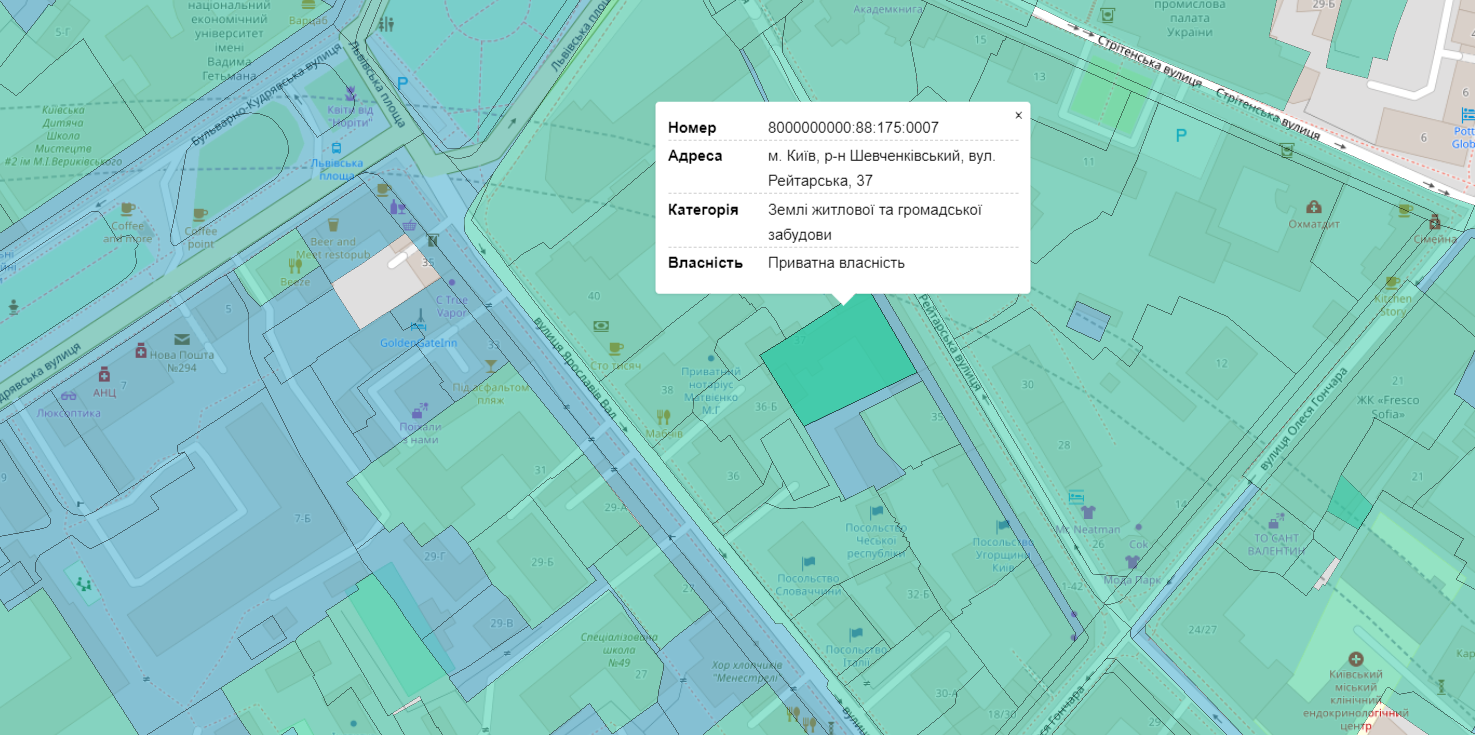The height and width of the screenshot is (735, 1475).
Task: Click the Охматдит icon
Action: 1314,207
